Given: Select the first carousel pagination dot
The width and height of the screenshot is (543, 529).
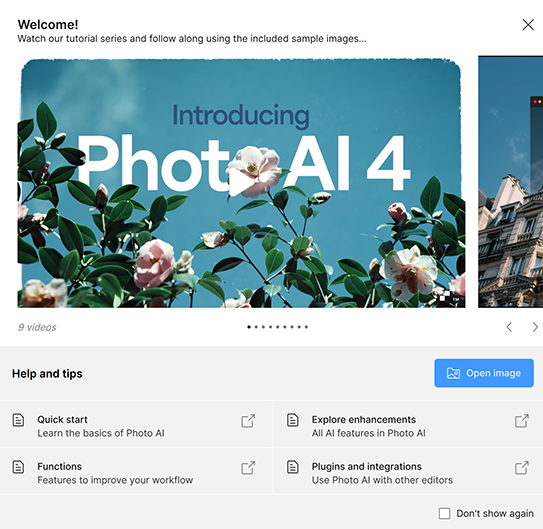Looking at the screenshot, I should pos(249,327).
